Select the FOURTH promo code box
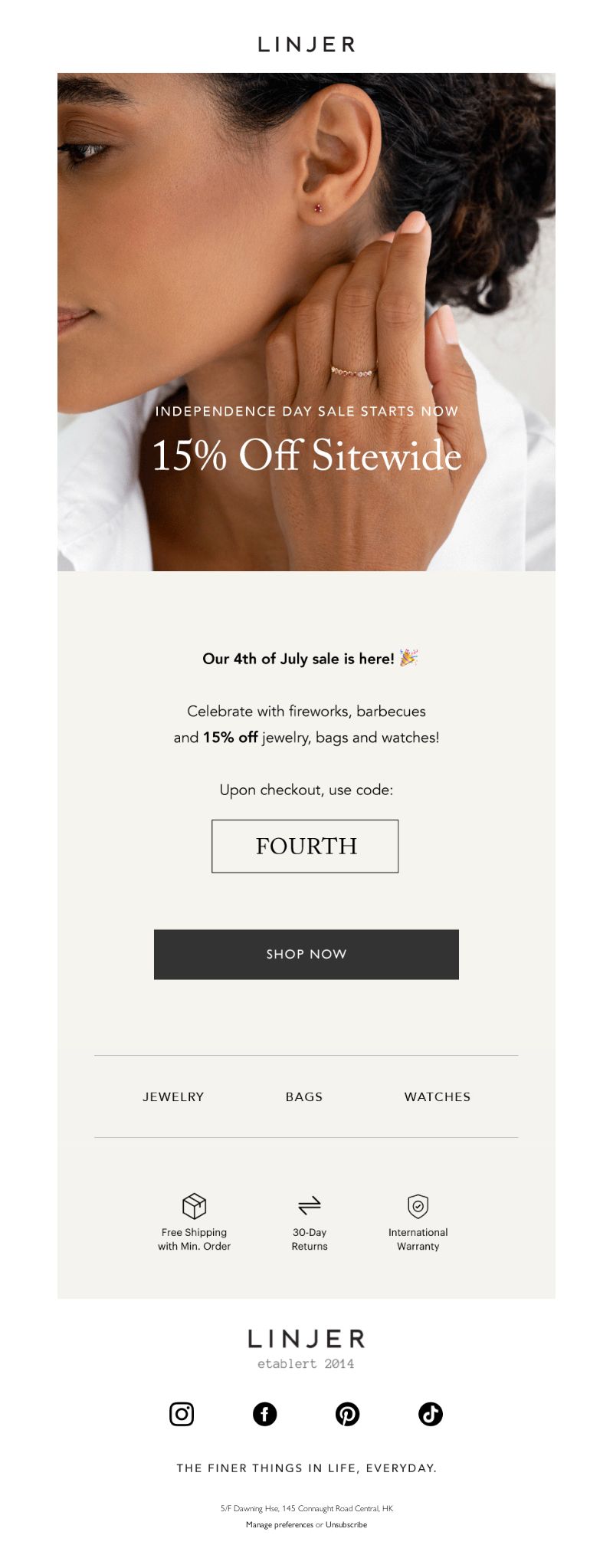613x1568 pixels. pyautogui.click(x=305, y=846)
